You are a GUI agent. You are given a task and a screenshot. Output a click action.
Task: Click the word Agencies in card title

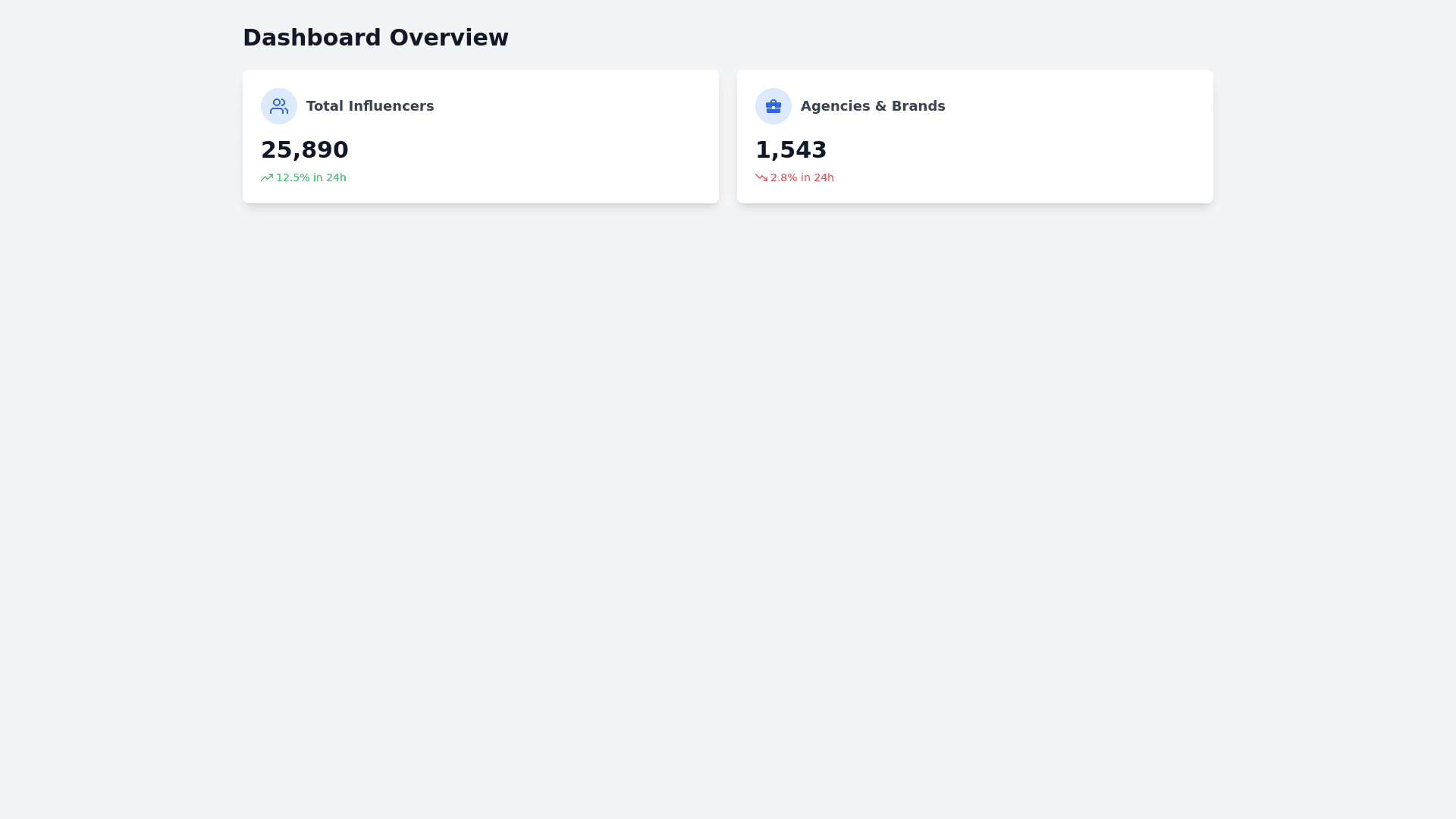833,106
